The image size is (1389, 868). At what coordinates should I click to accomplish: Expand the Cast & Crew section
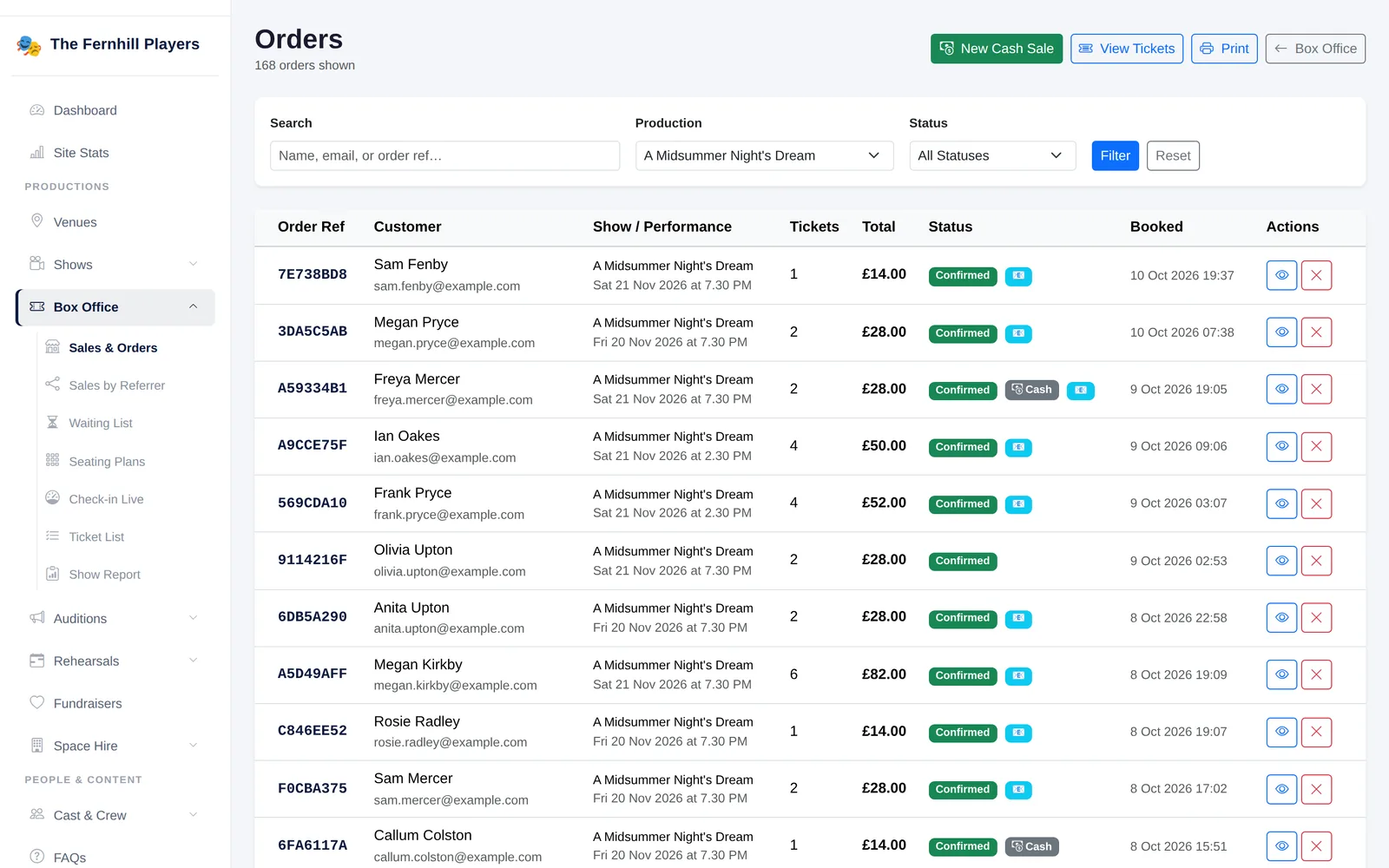115,815
